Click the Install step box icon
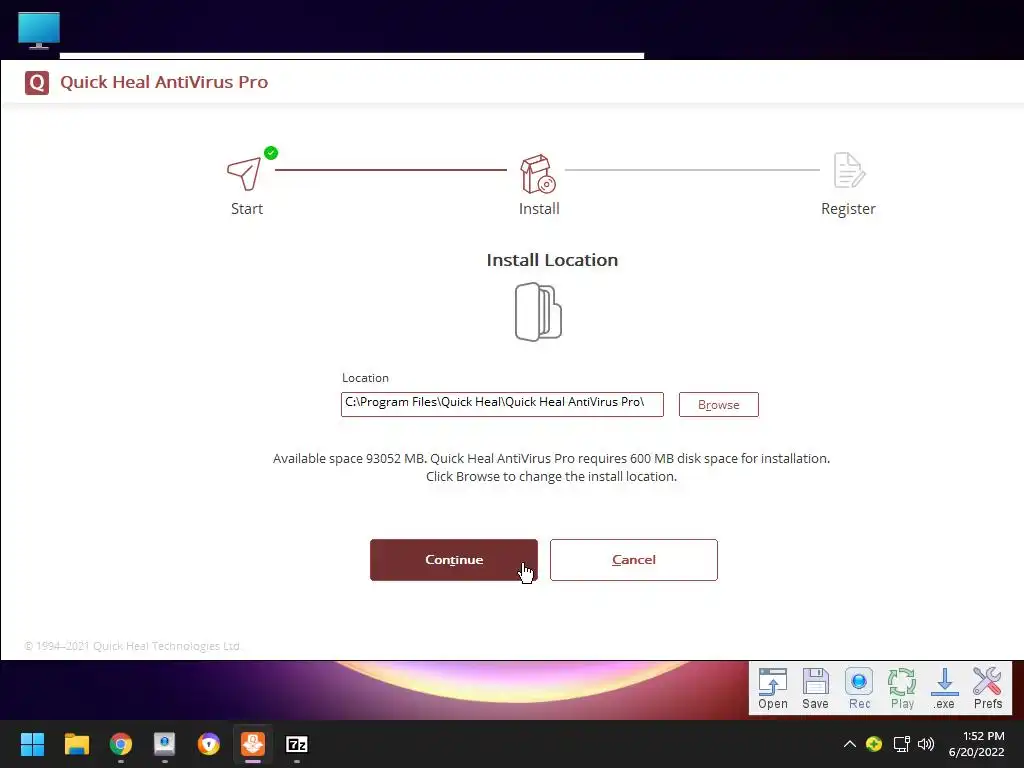The width and height of the screenshot is (1024, 768). point(538,174)
